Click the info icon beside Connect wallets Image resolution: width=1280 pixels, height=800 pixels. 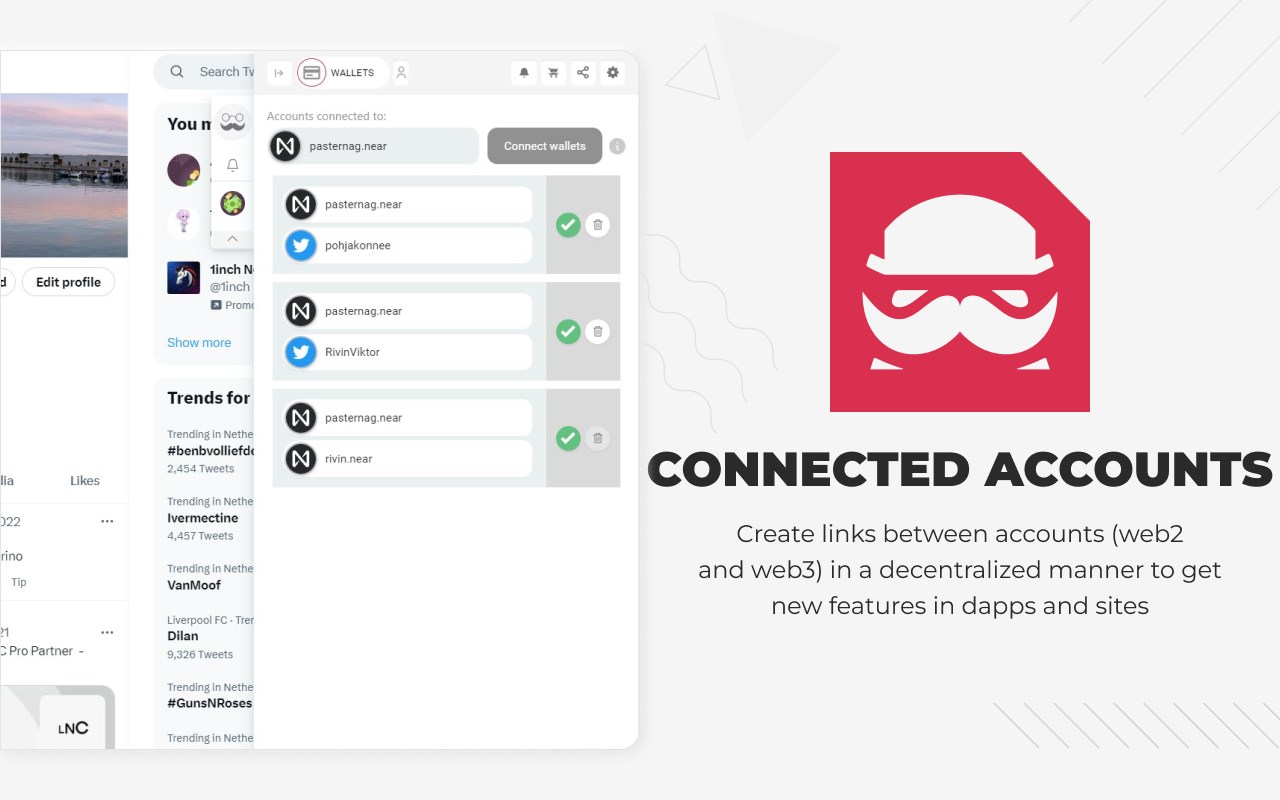617,146
